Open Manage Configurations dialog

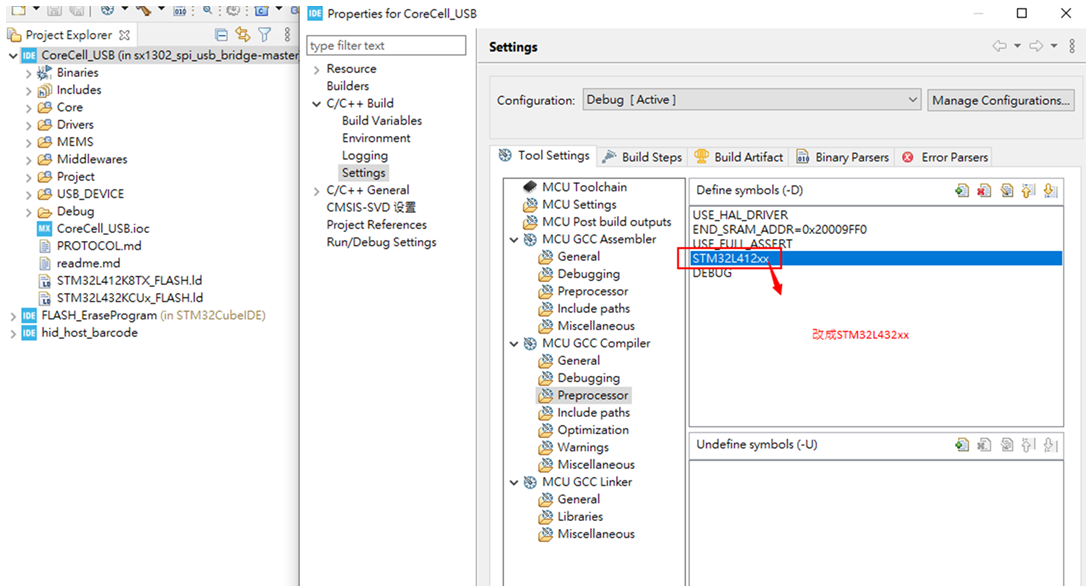click(1000, 99)
